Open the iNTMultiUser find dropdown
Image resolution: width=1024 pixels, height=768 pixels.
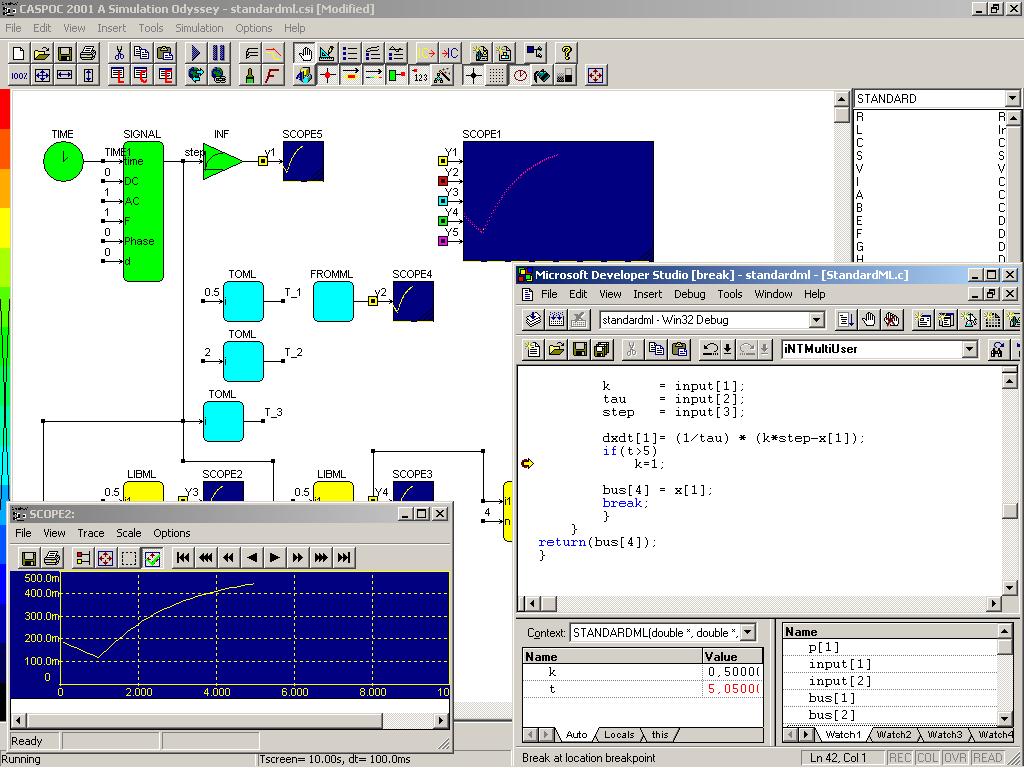point(970,349)
